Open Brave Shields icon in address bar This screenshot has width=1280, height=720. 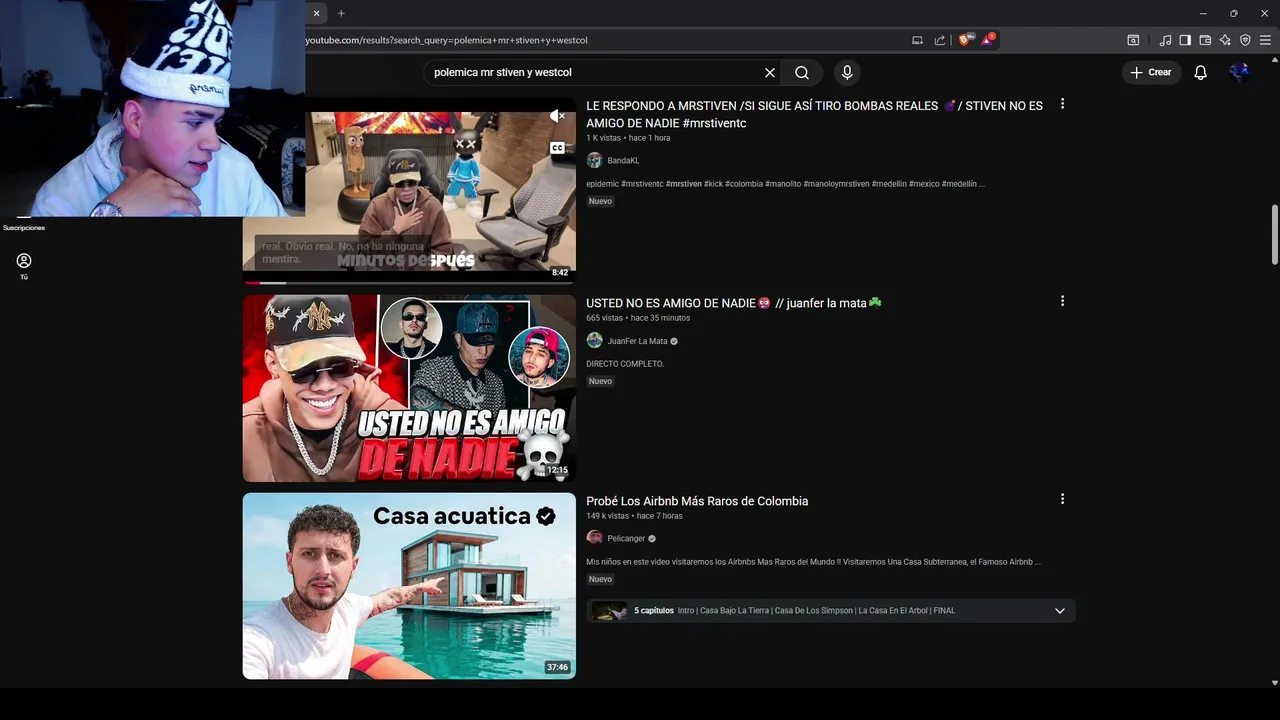point(965,40)
